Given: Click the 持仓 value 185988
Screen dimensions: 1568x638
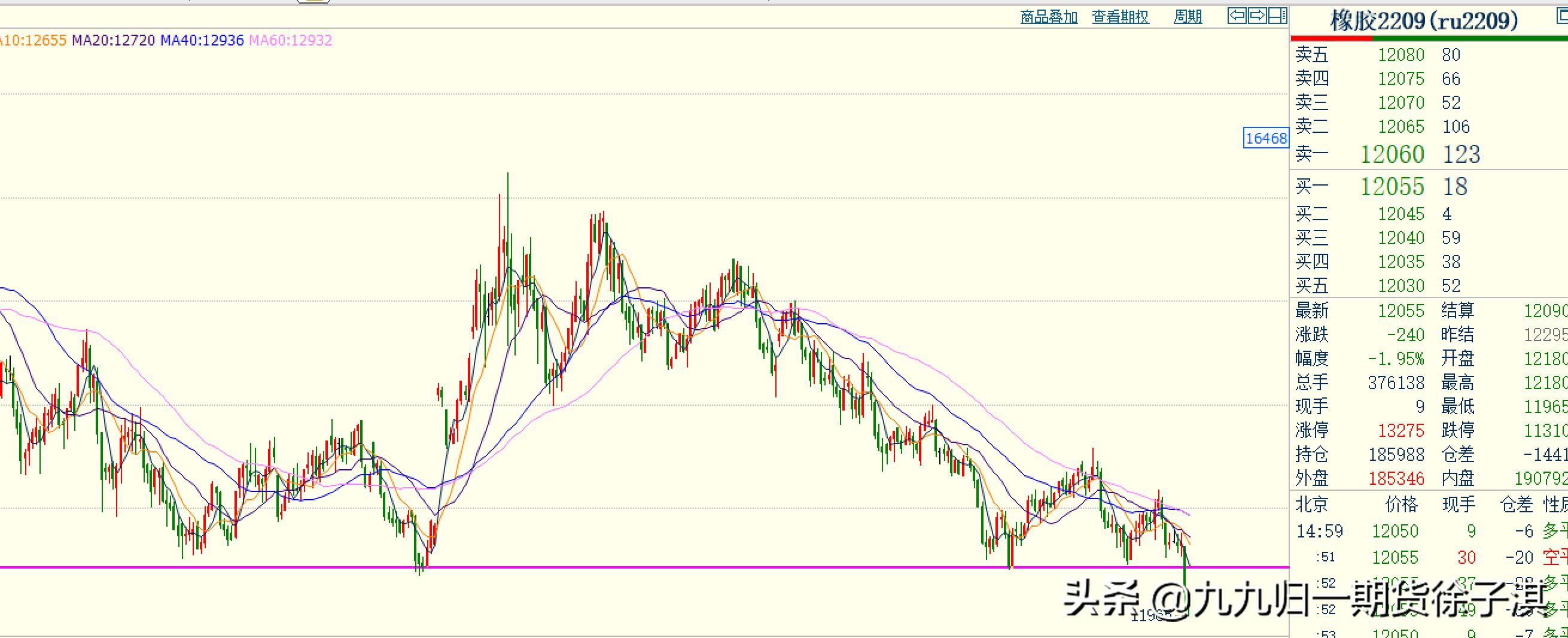Looking at the screenshot, I should coord(1396,455).
